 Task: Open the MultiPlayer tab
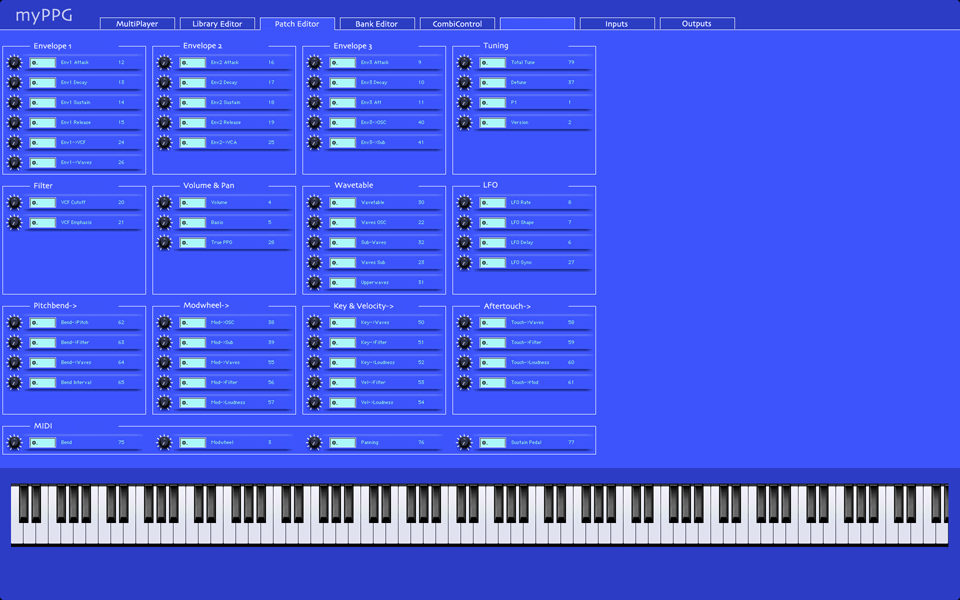[x=137, y=24]
